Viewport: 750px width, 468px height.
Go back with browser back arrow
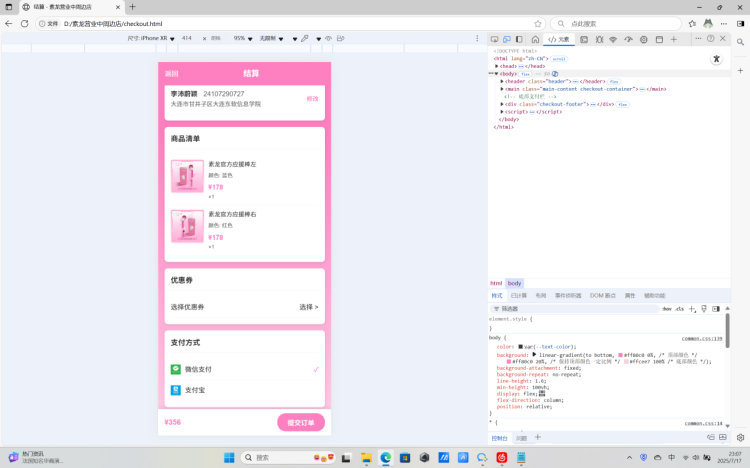9,23
